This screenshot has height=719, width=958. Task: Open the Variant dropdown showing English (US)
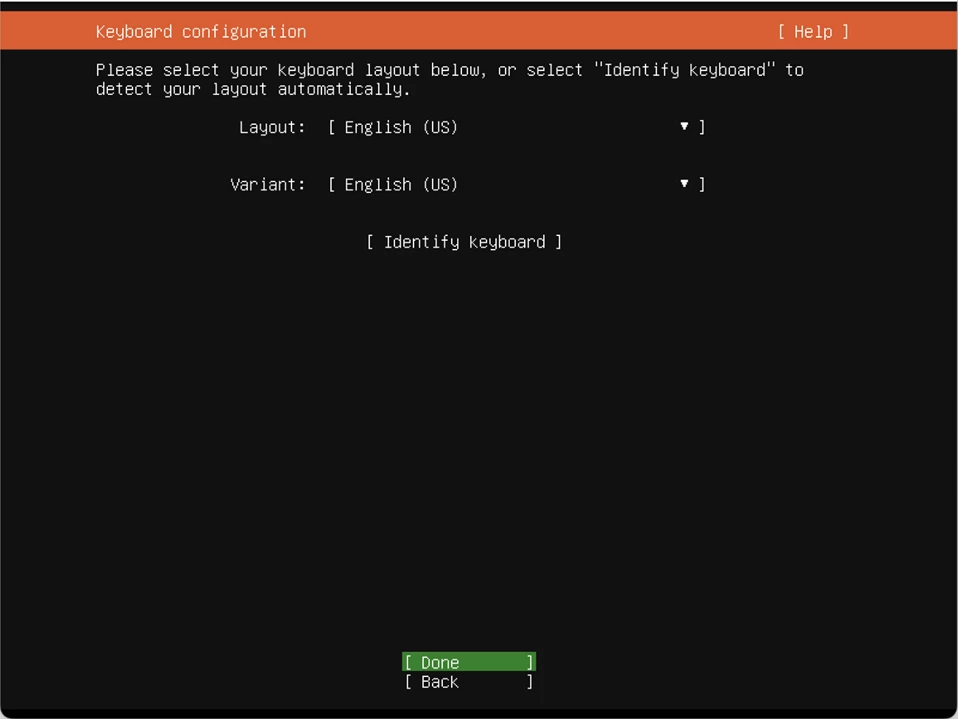516,184
